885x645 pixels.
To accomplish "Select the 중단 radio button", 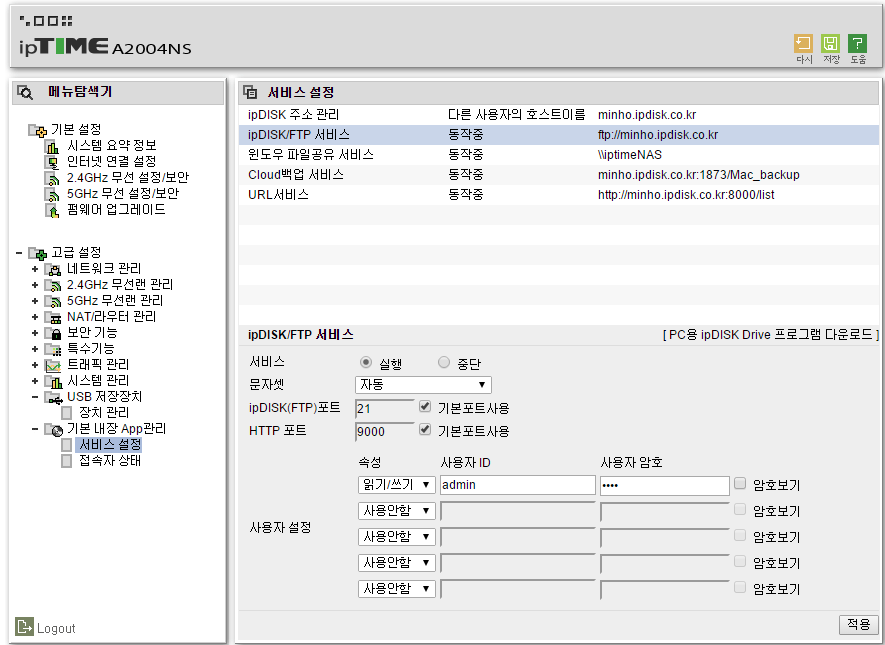I will 444,362.
